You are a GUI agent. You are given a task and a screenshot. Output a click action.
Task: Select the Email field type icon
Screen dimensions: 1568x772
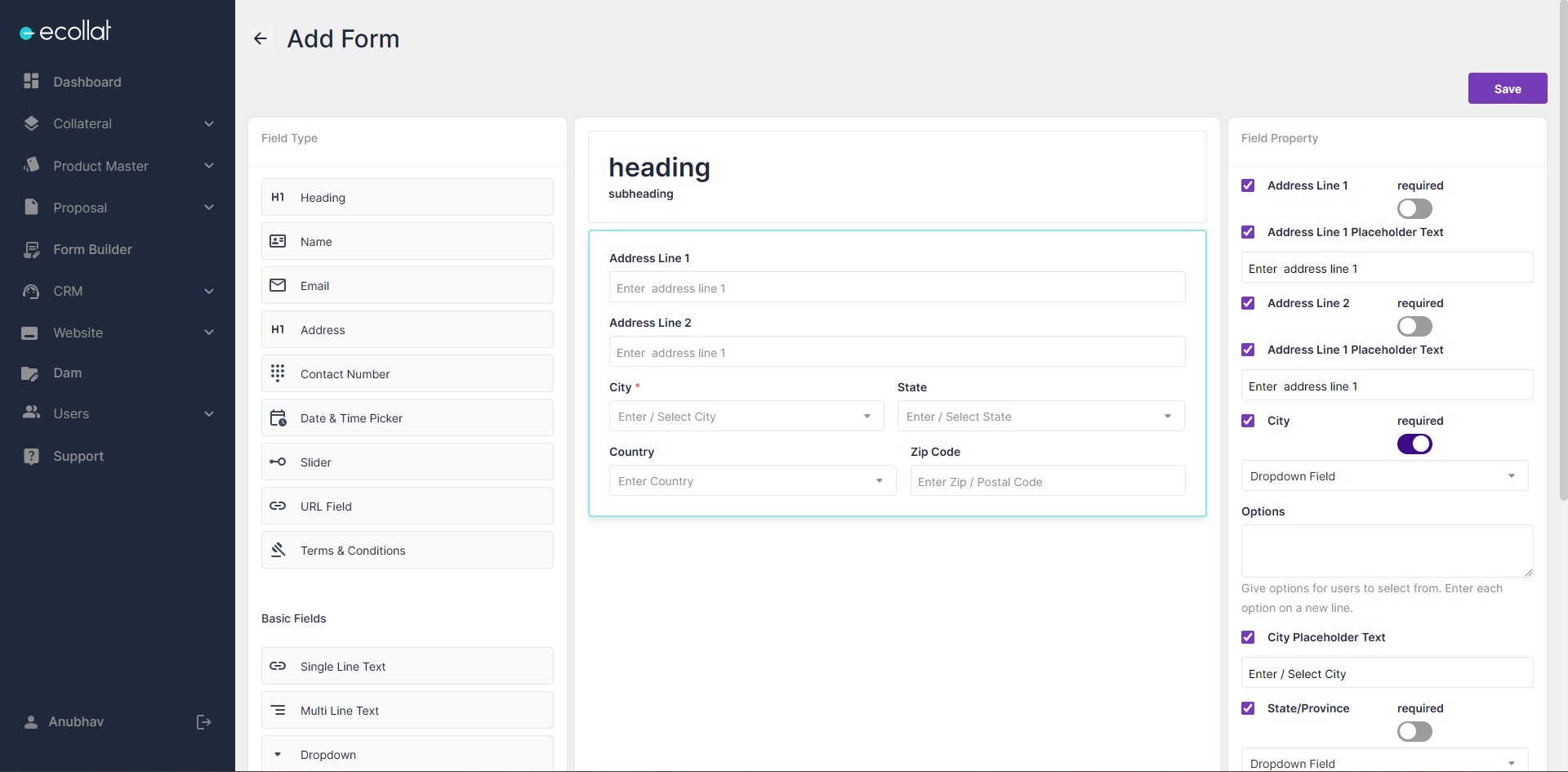pos(278,285)
